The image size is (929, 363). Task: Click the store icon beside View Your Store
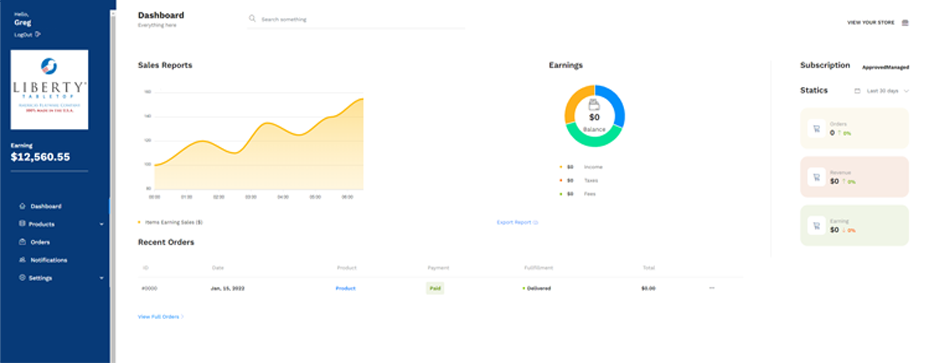tap(905, 23)
